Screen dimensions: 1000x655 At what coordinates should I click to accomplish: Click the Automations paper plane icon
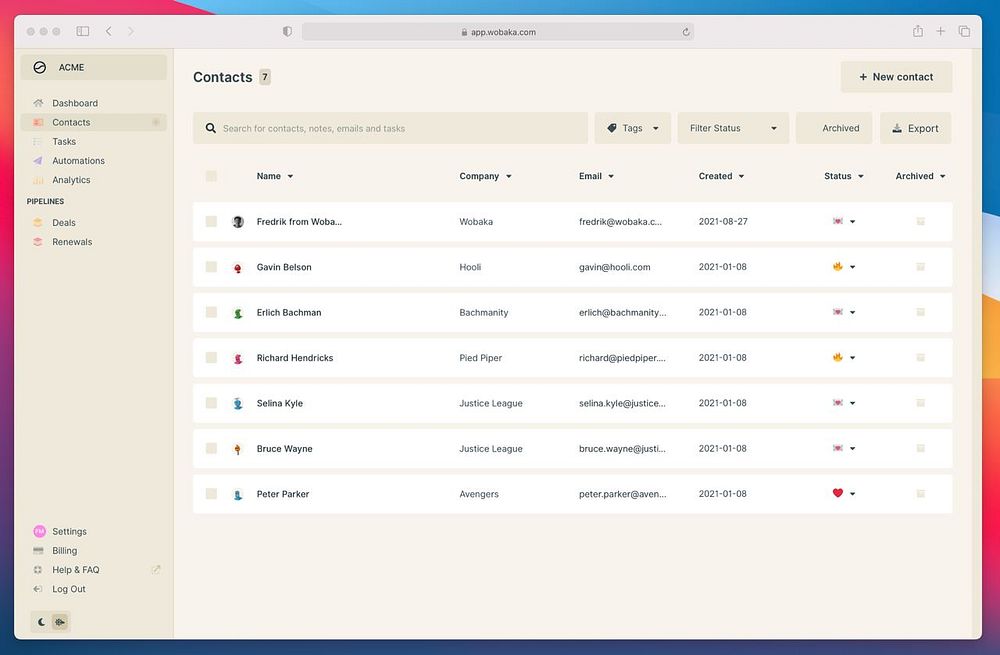(x=38, y=161)
